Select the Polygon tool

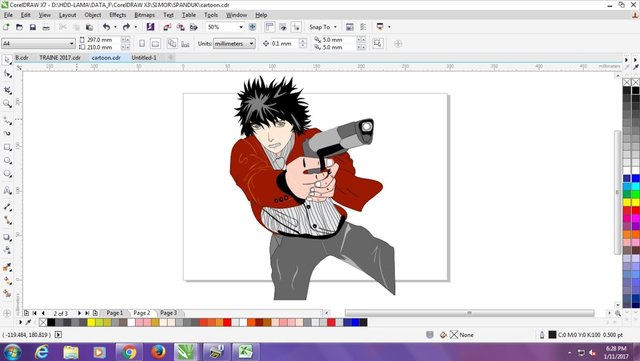pyautogui.click(x=7, y=174)
